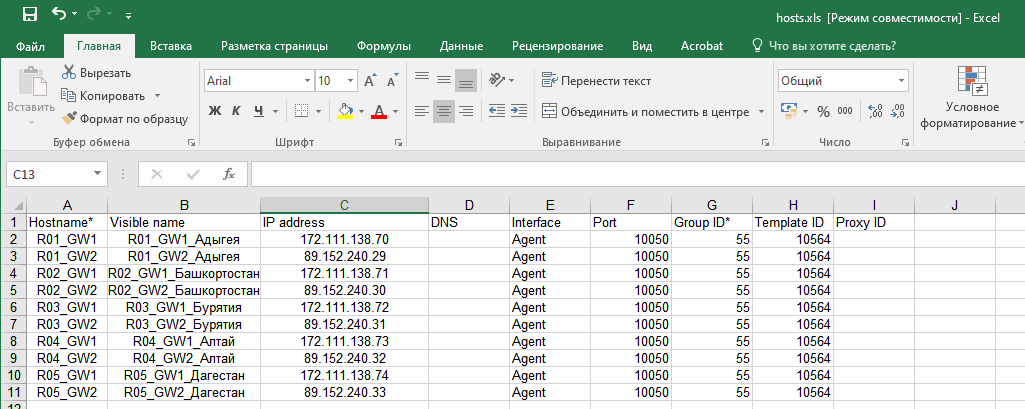Align text to the bottom

click(466, 80)
